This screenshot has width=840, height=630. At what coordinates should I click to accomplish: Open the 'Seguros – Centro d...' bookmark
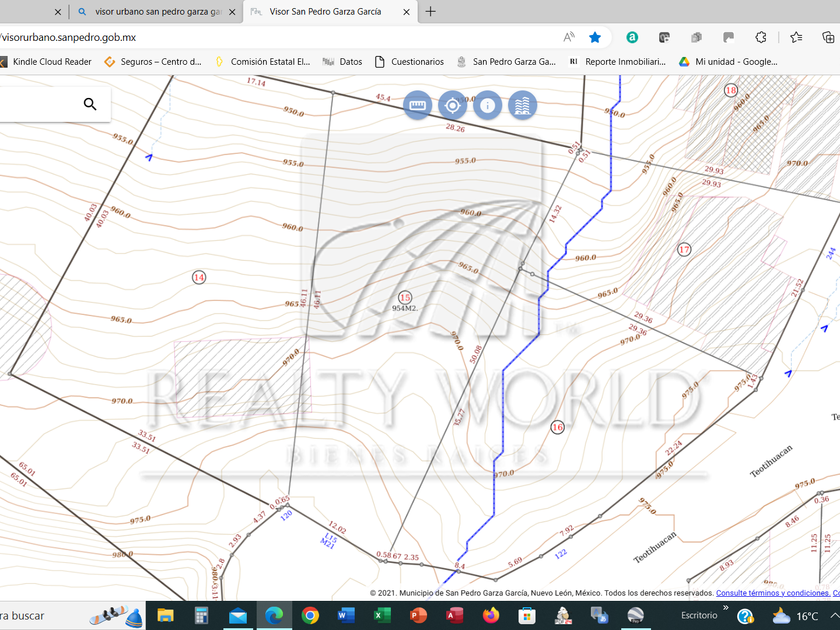coord(153,62)
